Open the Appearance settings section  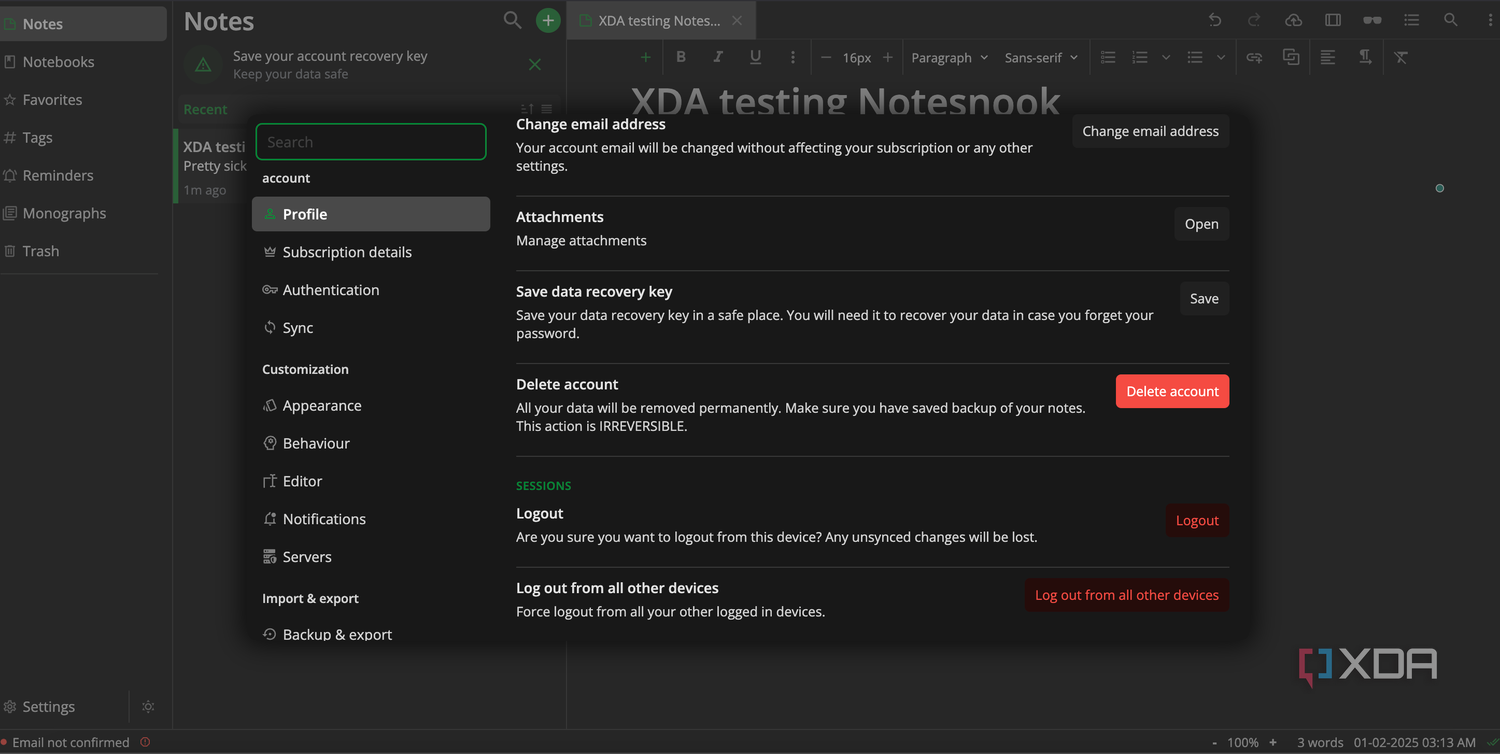[x=371, y=406]
